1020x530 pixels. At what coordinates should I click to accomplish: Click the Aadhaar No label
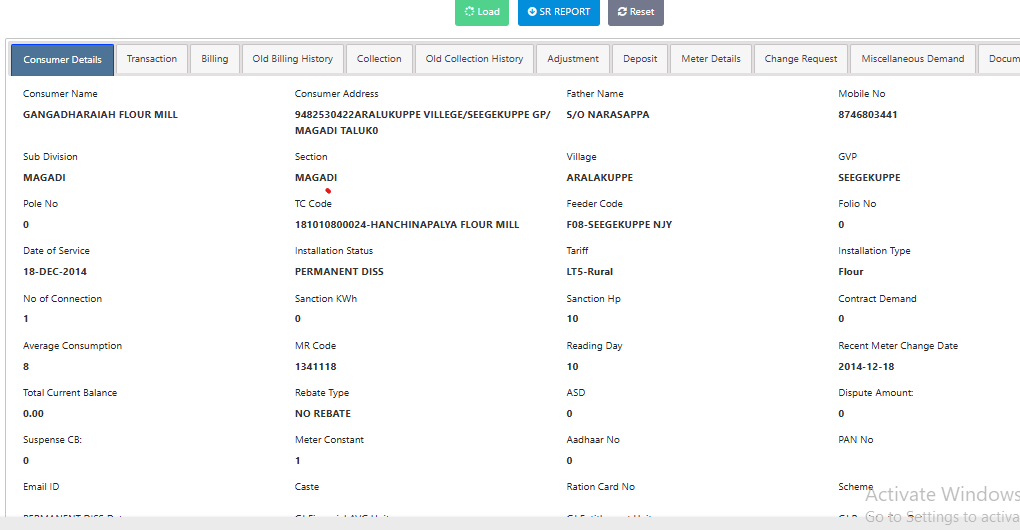point(593,440)
